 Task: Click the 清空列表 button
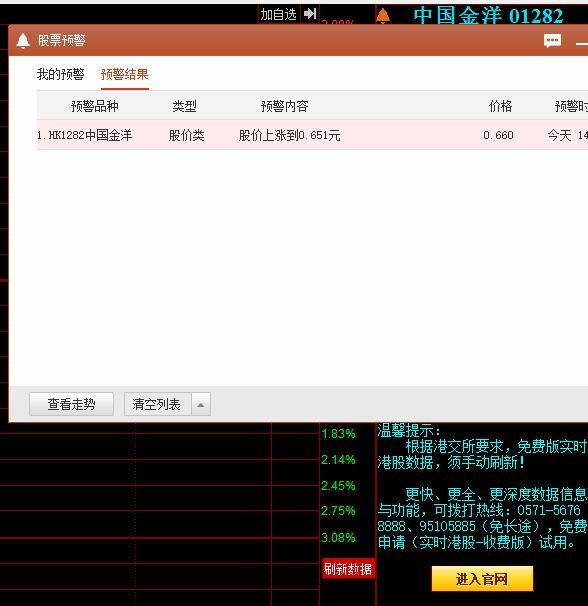tap(158, 404)
